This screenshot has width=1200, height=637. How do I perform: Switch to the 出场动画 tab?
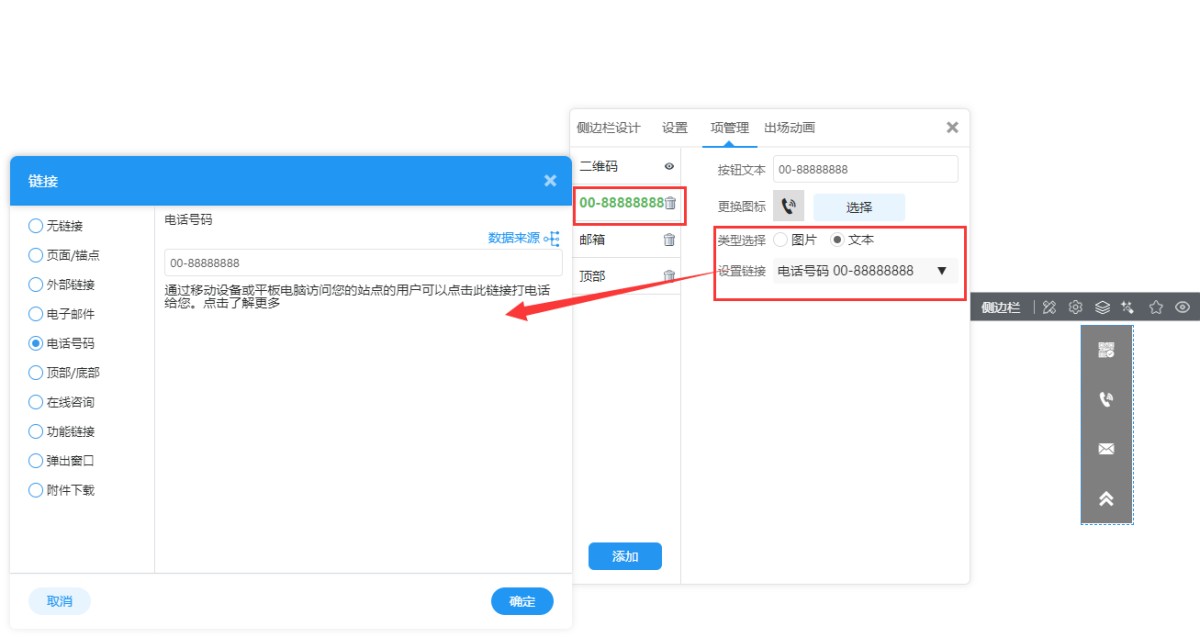(x=789, y=128)
